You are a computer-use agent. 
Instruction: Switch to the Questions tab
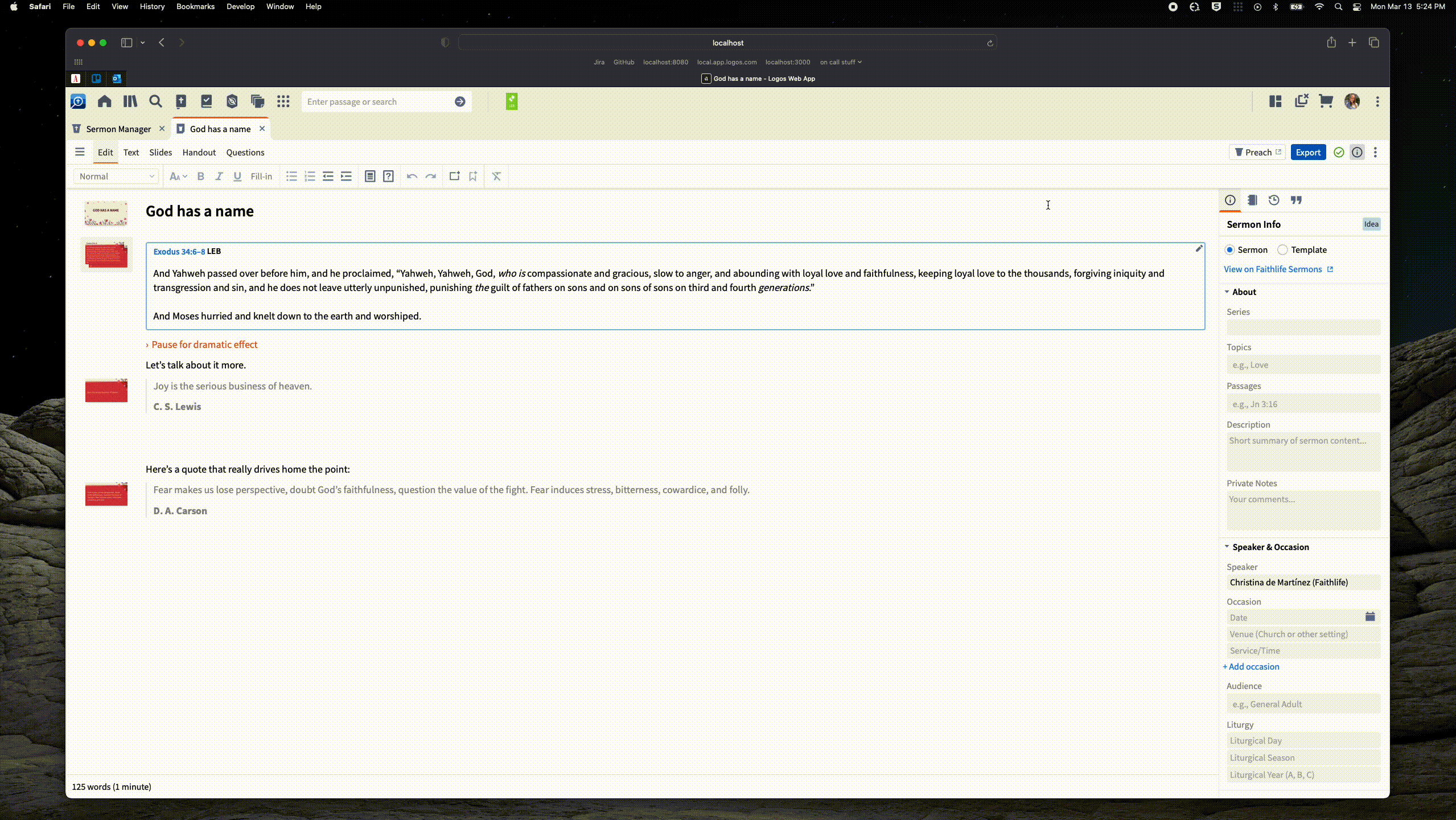click(245, 152)
